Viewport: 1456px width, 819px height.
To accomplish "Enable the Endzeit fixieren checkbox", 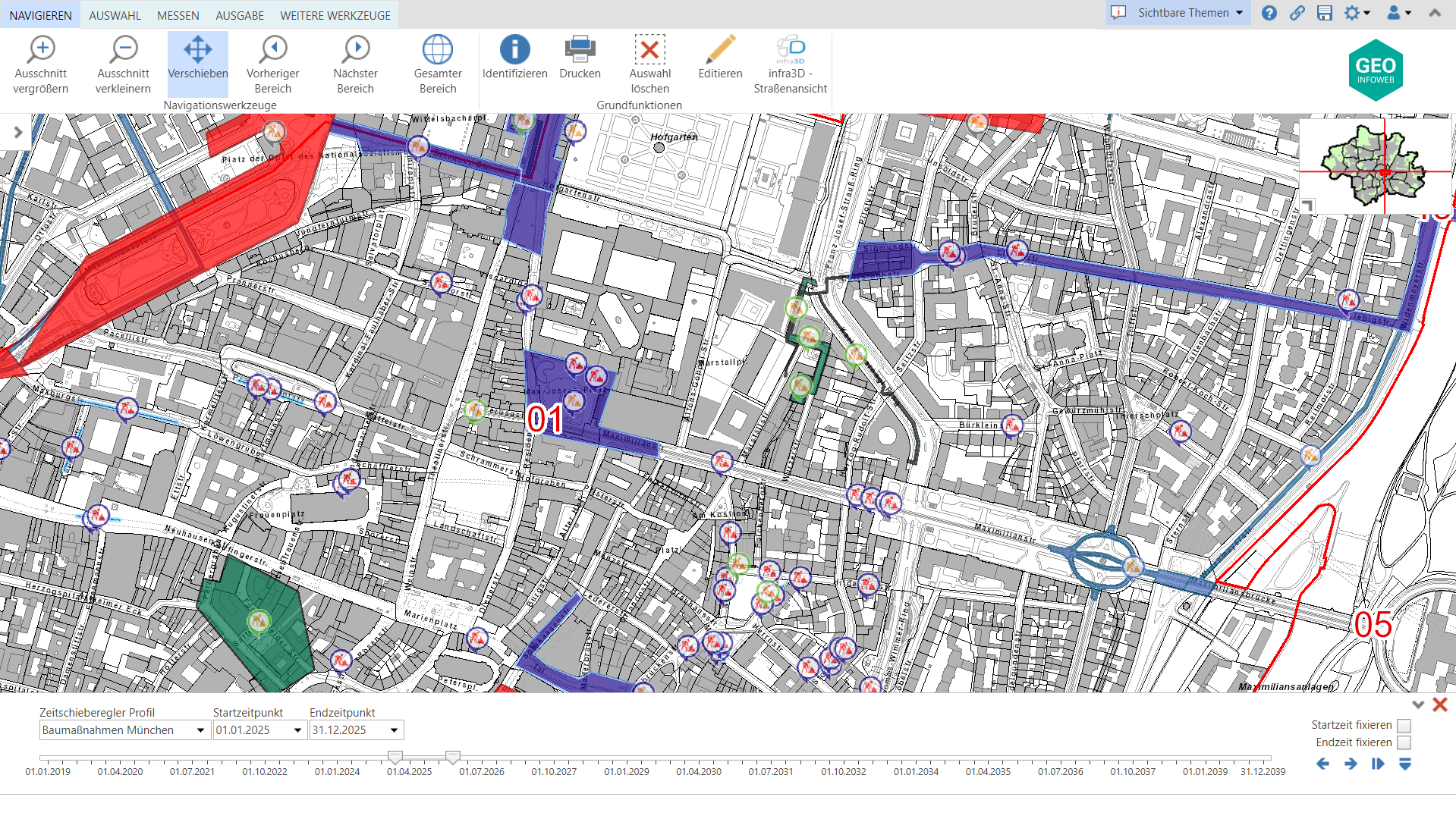I will [1404, 743].
